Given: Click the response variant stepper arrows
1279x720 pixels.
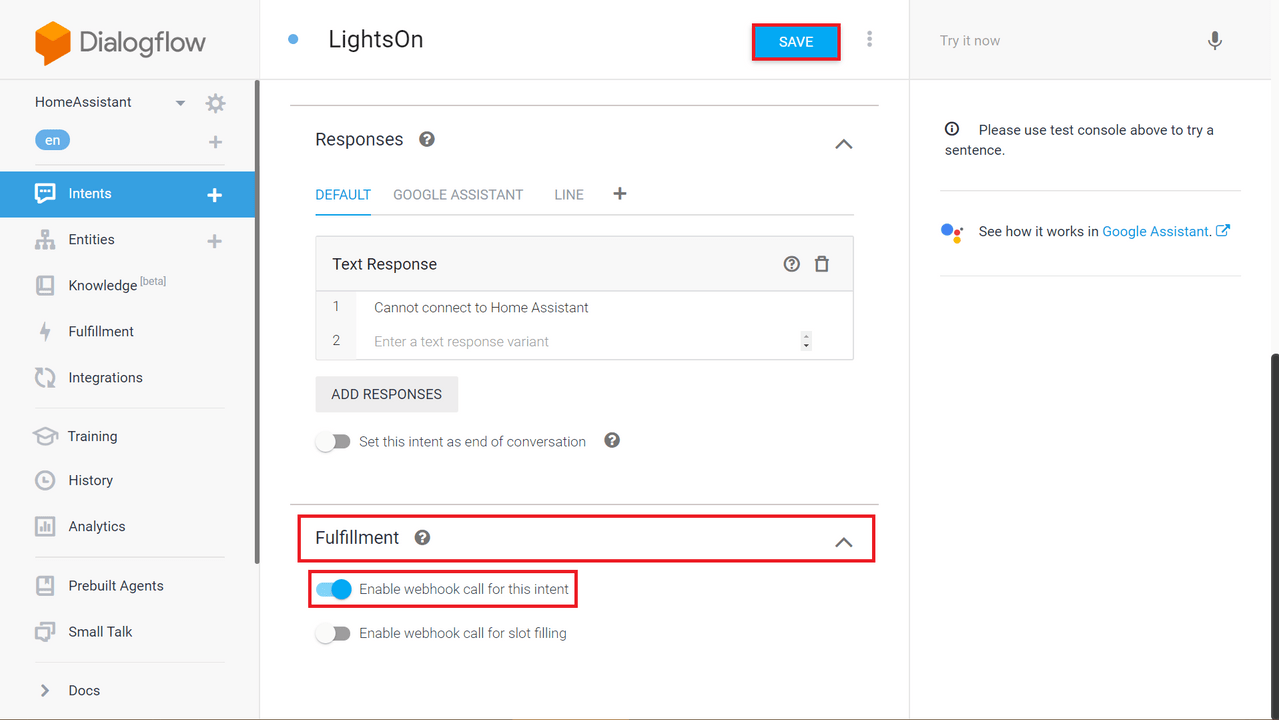Looking at the screenshot, I should [806, 341].
